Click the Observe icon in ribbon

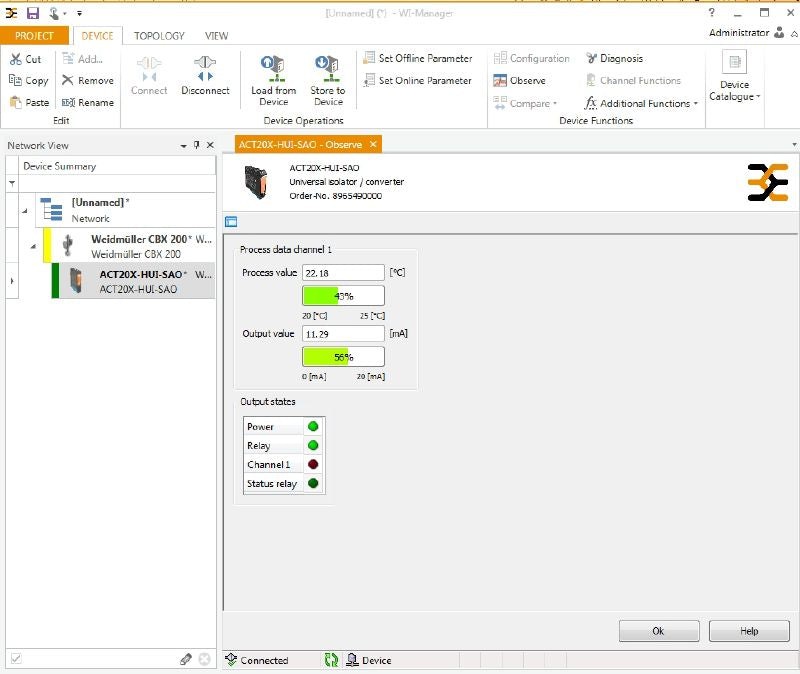coord(501,81)
